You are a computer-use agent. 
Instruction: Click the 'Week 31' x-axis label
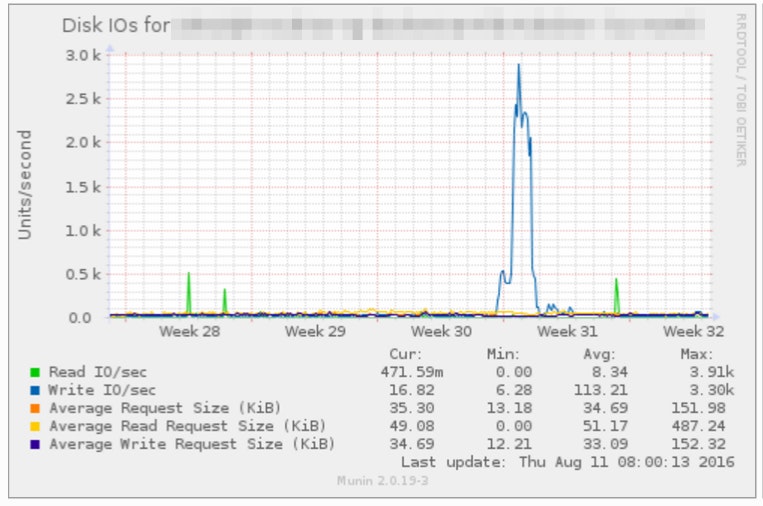tap(567, 332)
